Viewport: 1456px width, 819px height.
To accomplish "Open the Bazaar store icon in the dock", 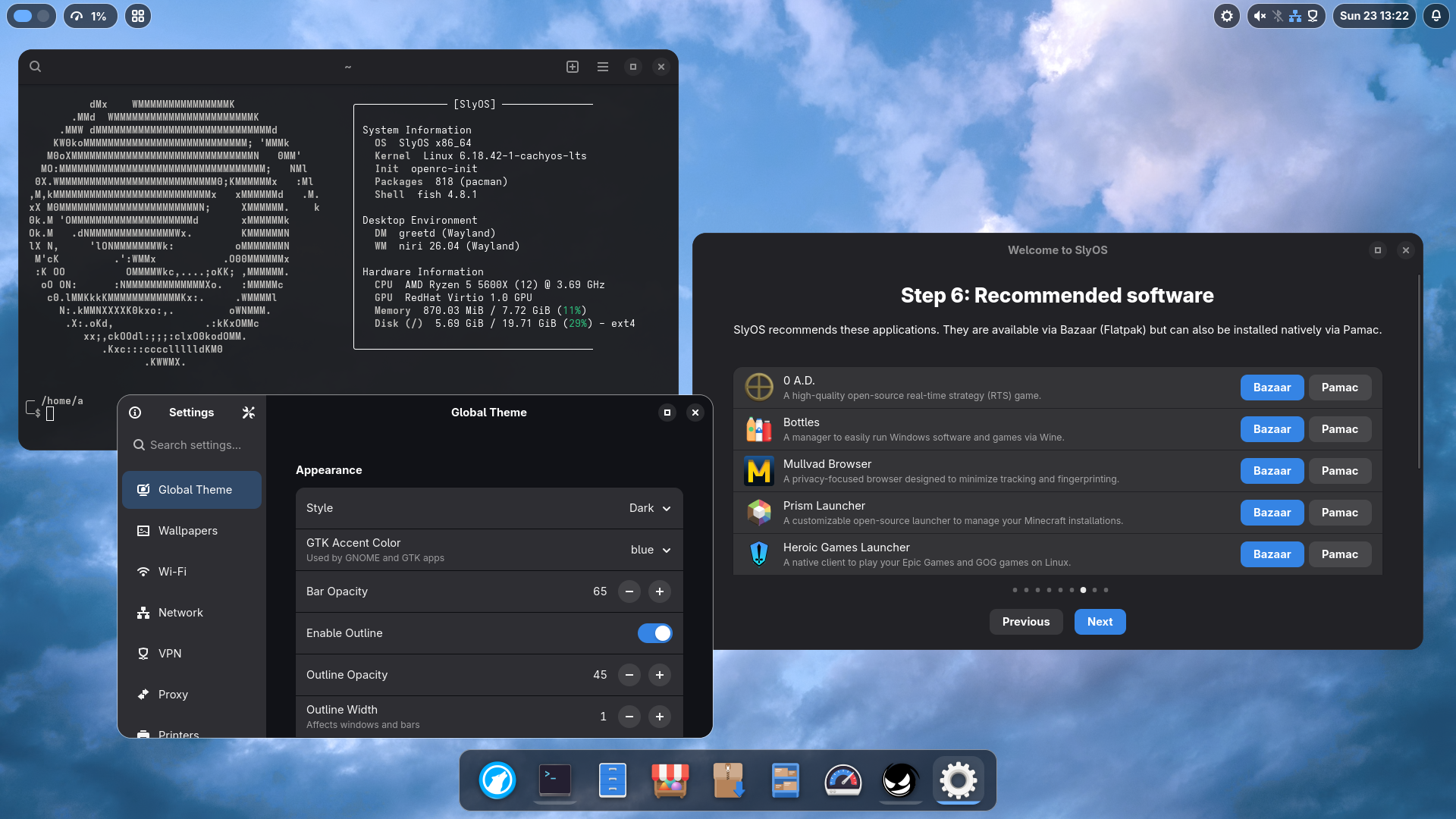I will [x=670, y=780].
